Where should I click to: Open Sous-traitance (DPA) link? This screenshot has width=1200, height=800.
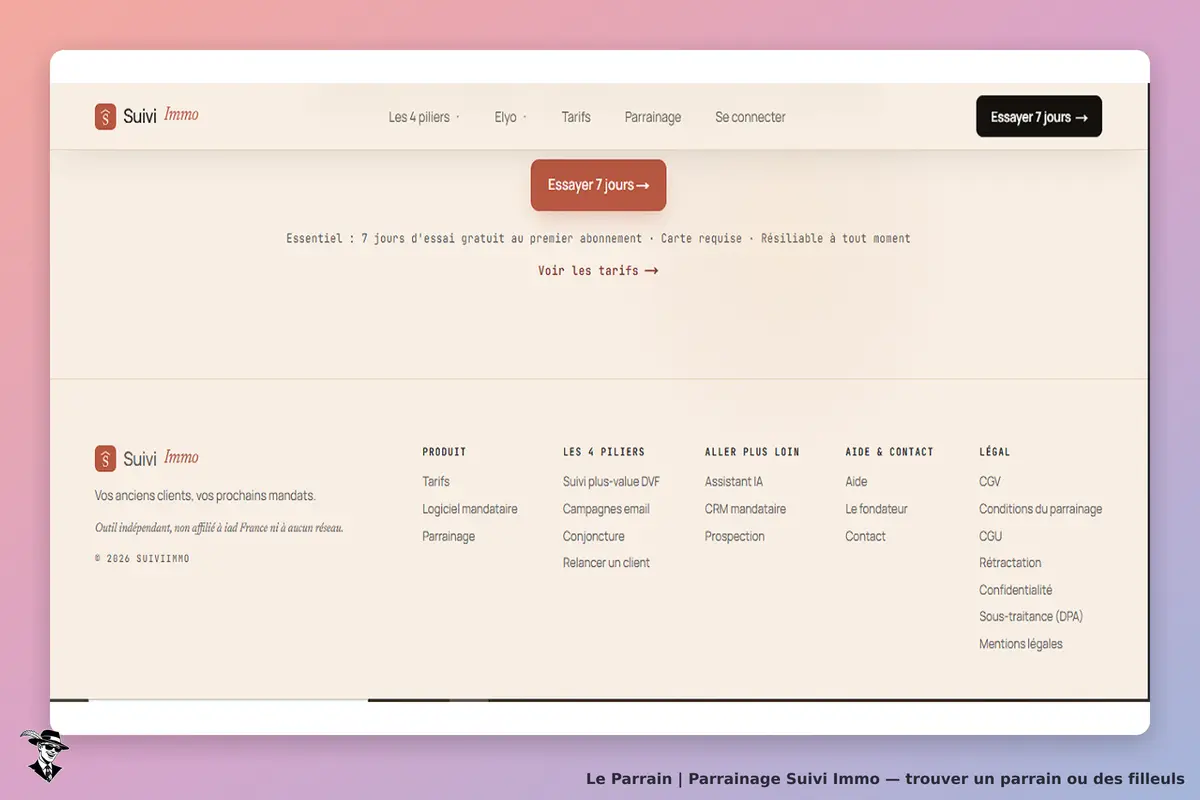(x=1031, y=617)
